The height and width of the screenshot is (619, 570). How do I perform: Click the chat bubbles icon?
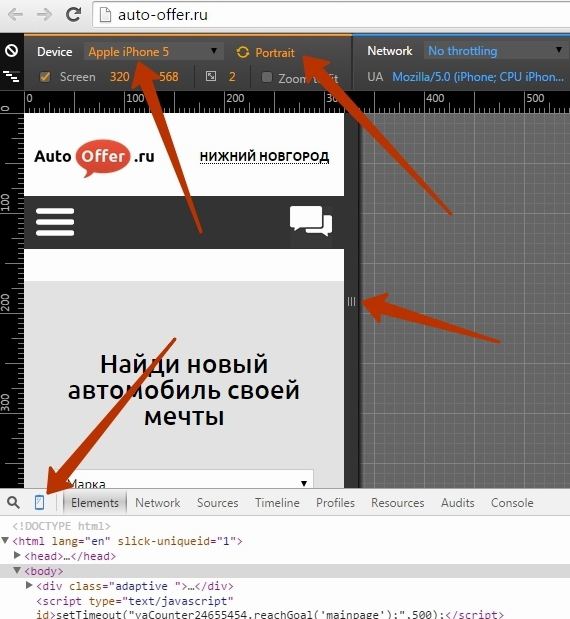point(311,221)
